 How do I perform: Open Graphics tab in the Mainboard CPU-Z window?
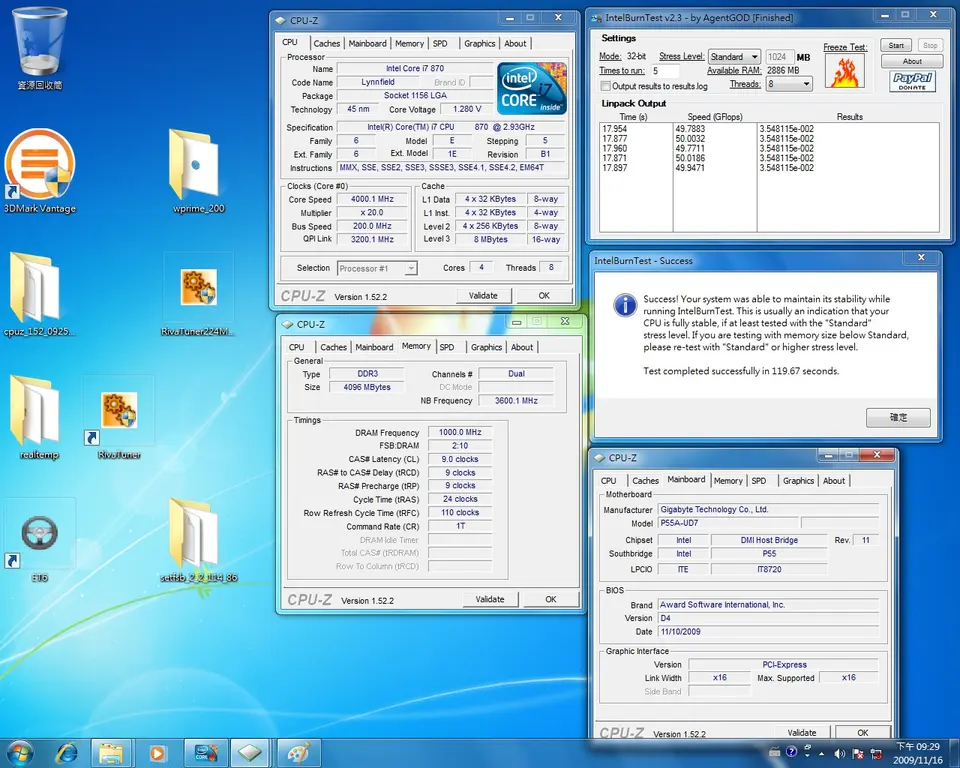[x=798, y=481]
